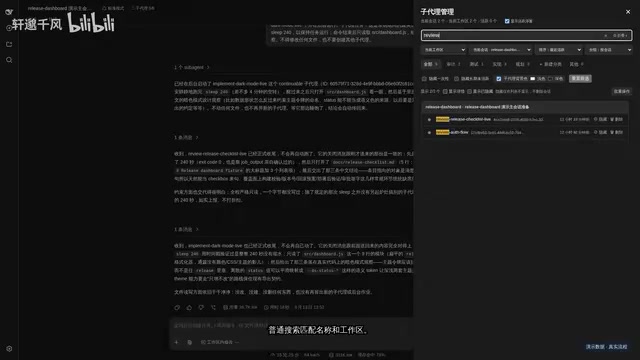Give the last message a thumbs down
This screenshot has width=640, height=360.
pos(201,307)
